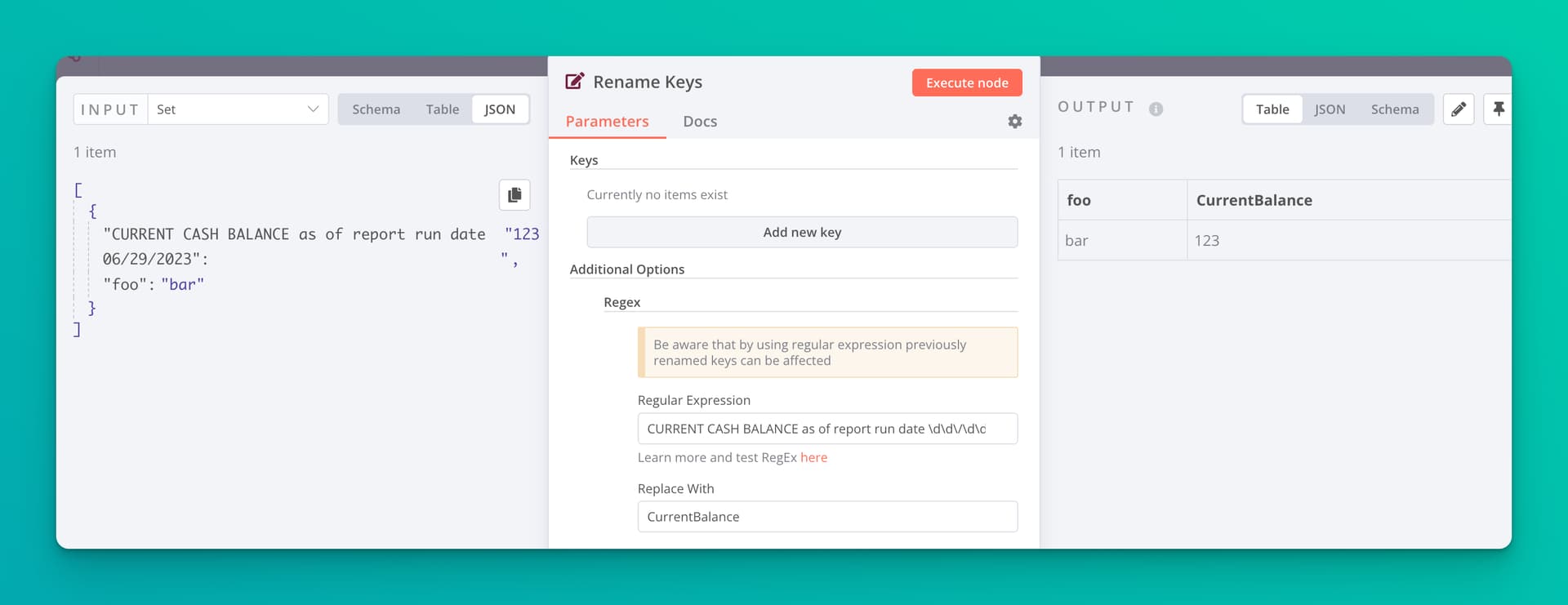
Task: Select JSON view for input
Action: (x=500, y=109)
